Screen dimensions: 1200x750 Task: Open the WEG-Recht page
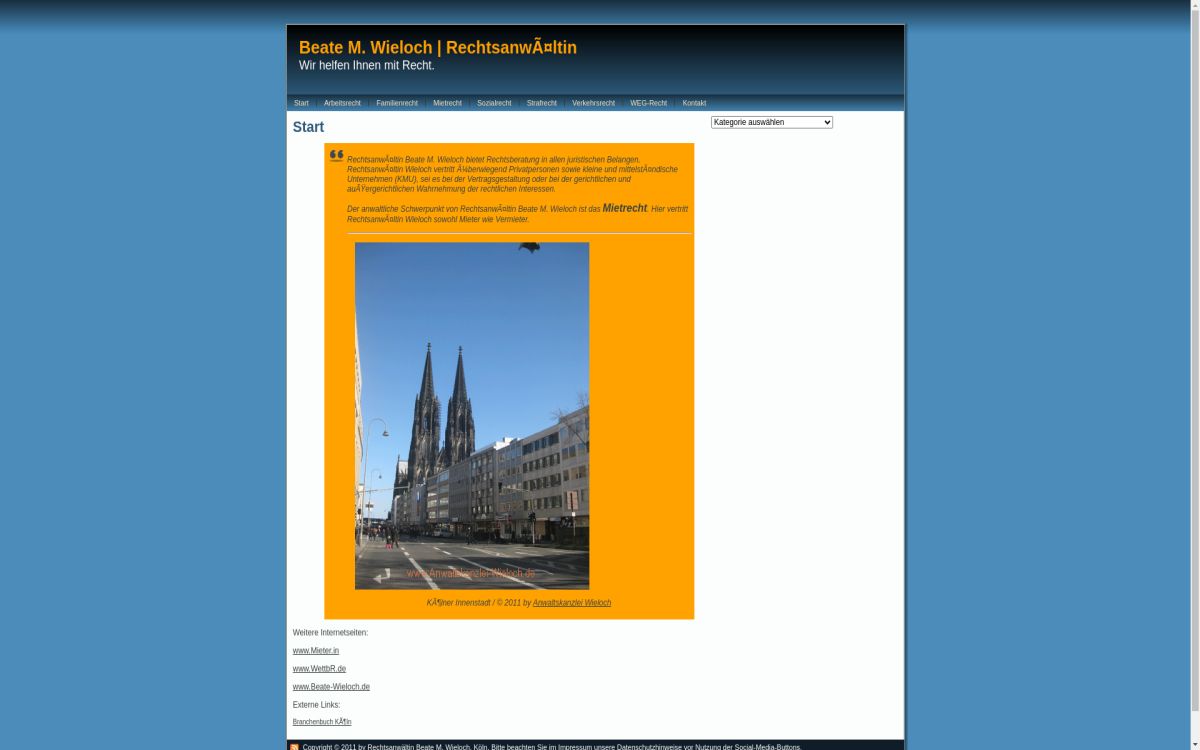click(648, 103)
